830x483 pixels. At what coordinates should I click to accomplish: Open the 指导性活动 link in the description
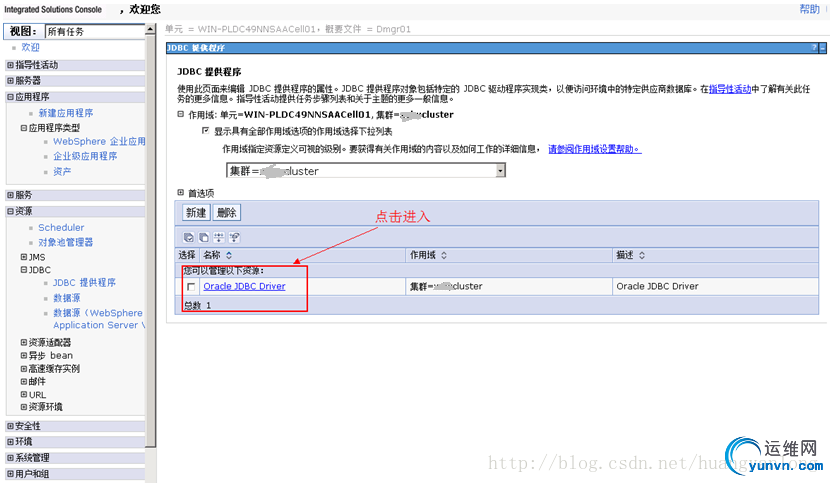pyautogui.click(x=730, y=89)
